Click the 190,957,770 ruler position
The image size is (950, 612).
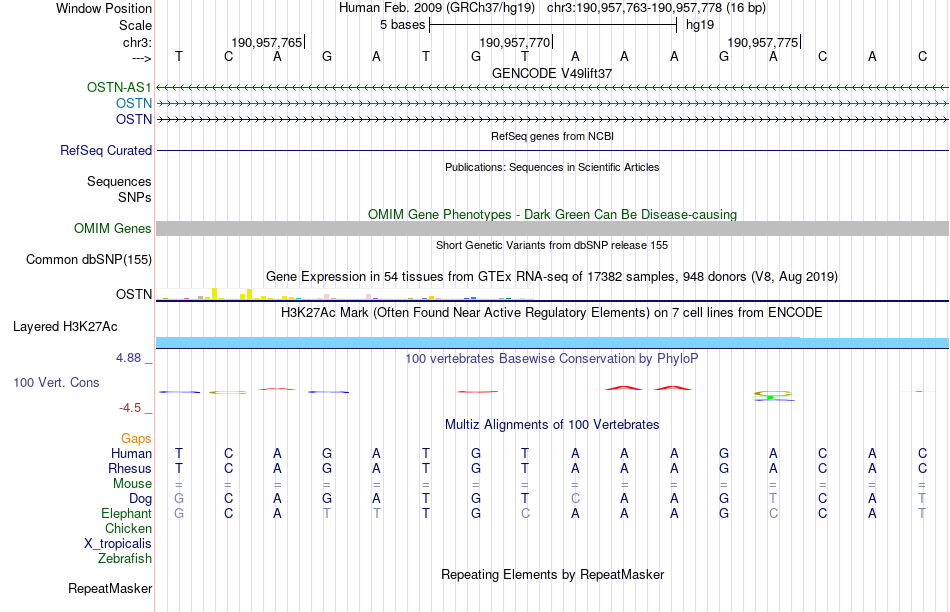click(x=515, y=42)
